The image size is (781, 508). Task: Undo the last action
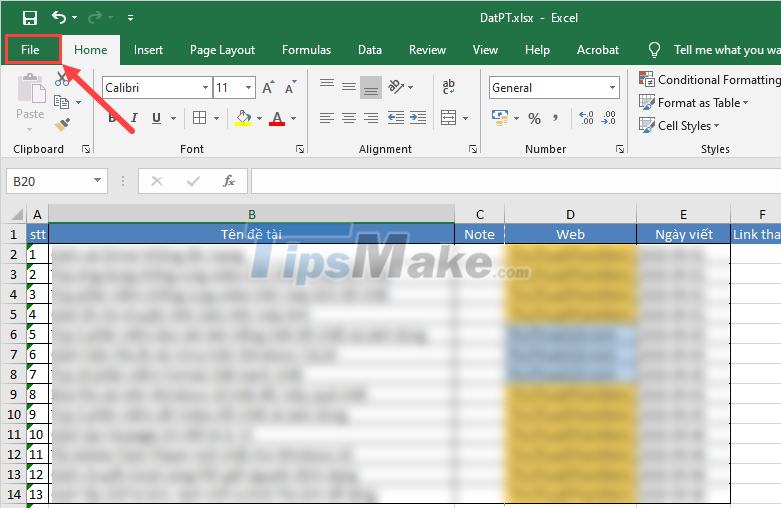pyautogui.click(x=59, y=18)
